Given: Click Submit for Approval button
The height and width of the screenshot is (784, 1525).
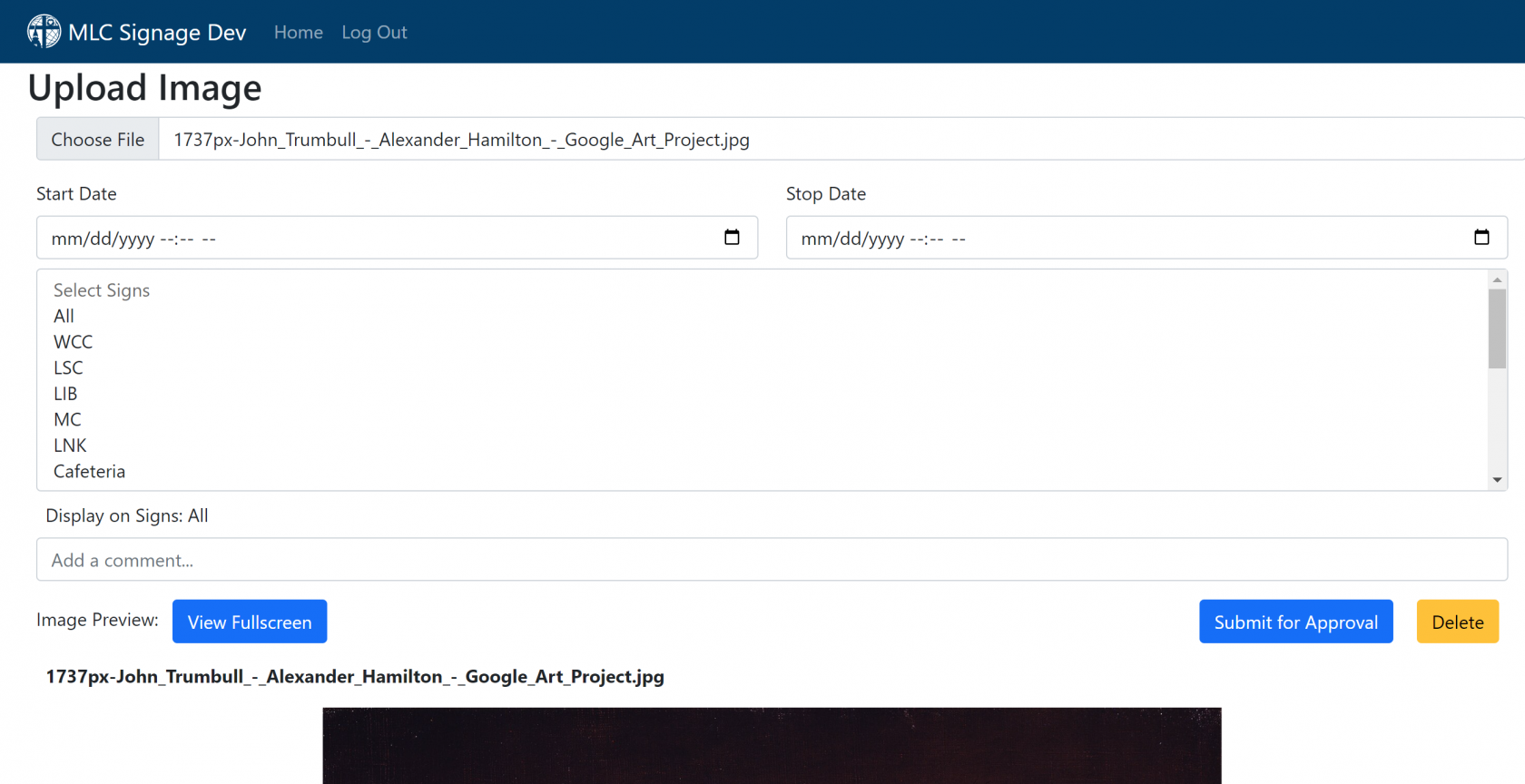Looking at the screenshot, I should [x=1296, y=622].
